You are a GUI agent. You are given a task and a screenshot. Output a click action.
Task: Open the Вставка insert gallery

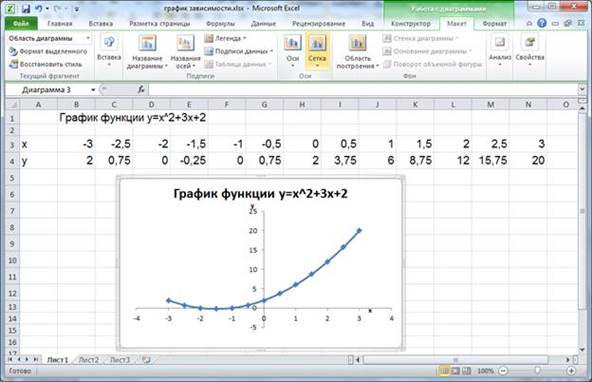109,50
